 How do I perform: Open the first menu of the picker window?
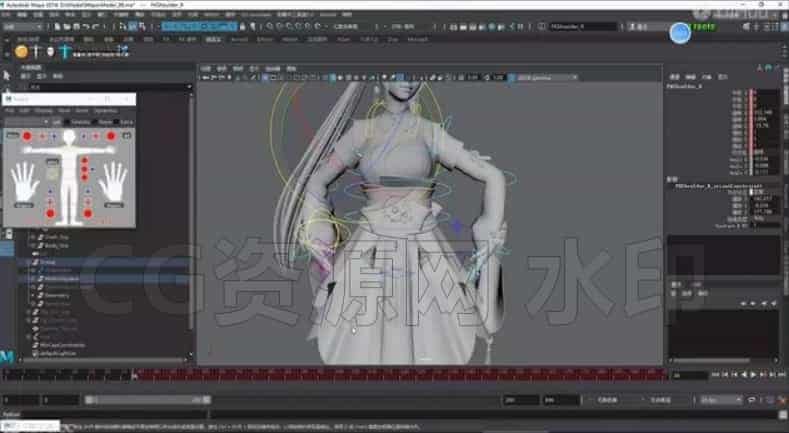(10, 111)
